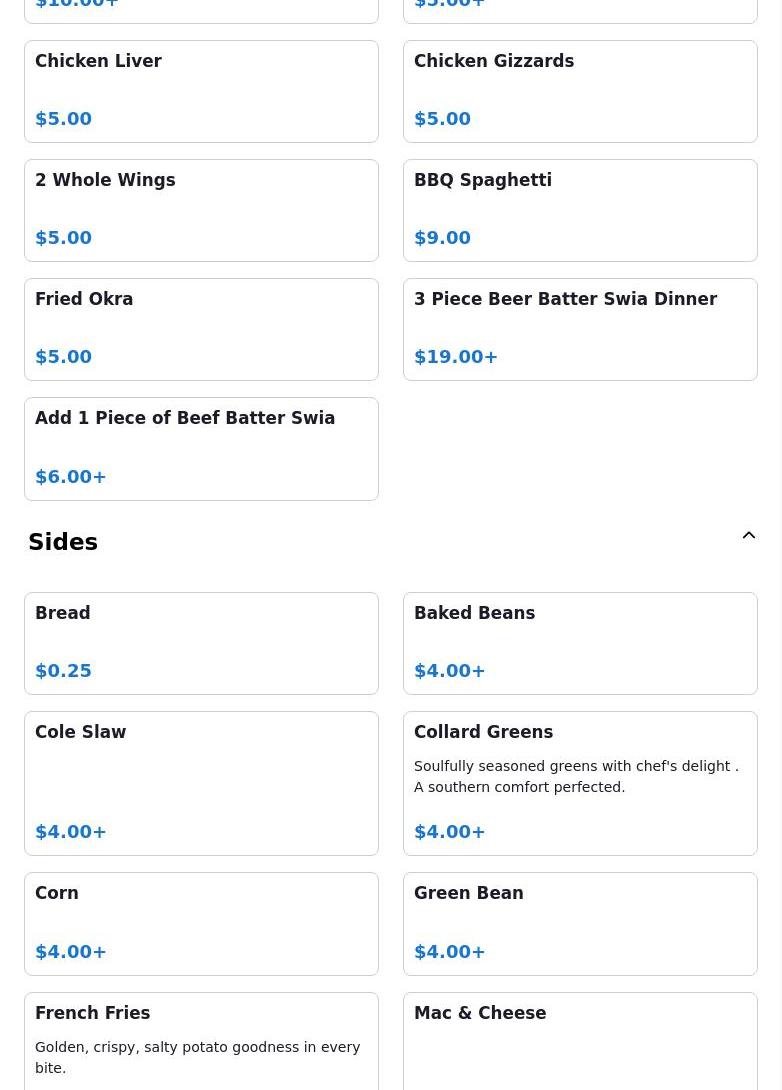Collapse the Sides section chevron
Screen dimensions: 782x1090
748,536
